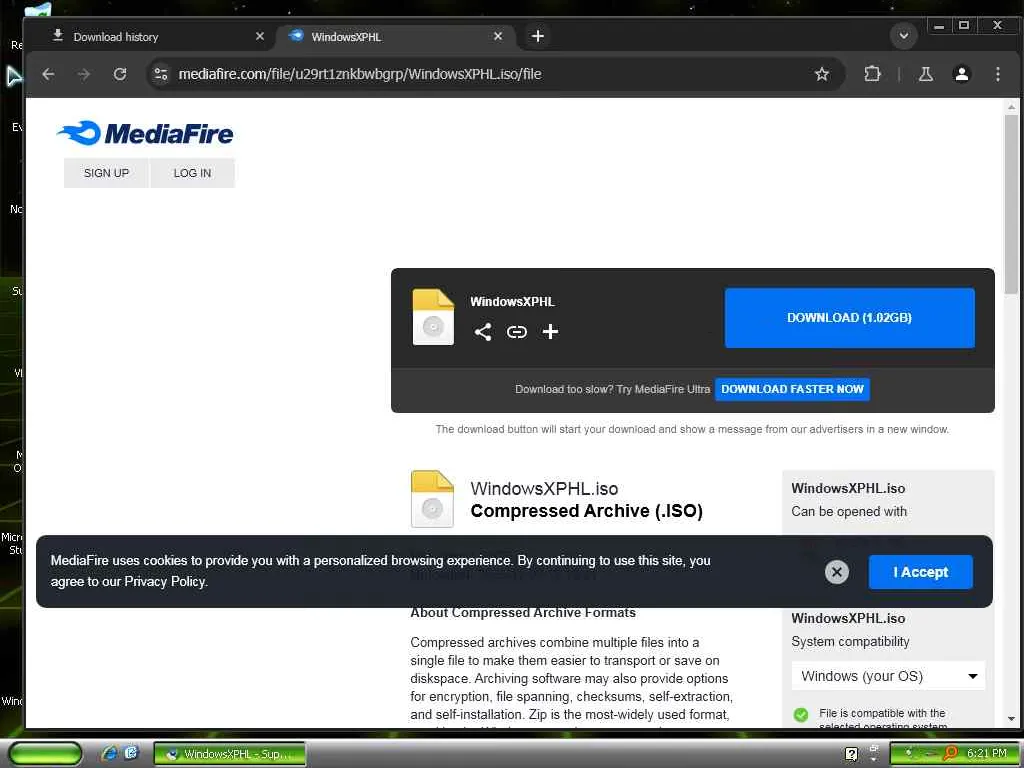Open Chrome three-dot menu
Viewport: 1024px width, 768px height.
tap(997, 74)
